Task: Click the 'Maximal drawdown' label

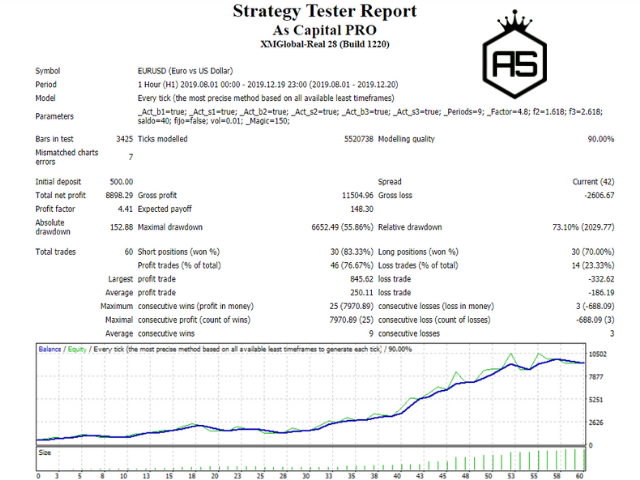Action: coord(170,227)
